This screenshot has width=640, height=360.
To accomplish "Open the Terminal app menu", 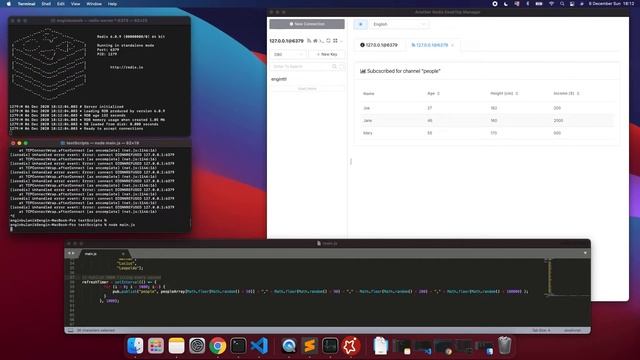I will click(x=26, y=4).
